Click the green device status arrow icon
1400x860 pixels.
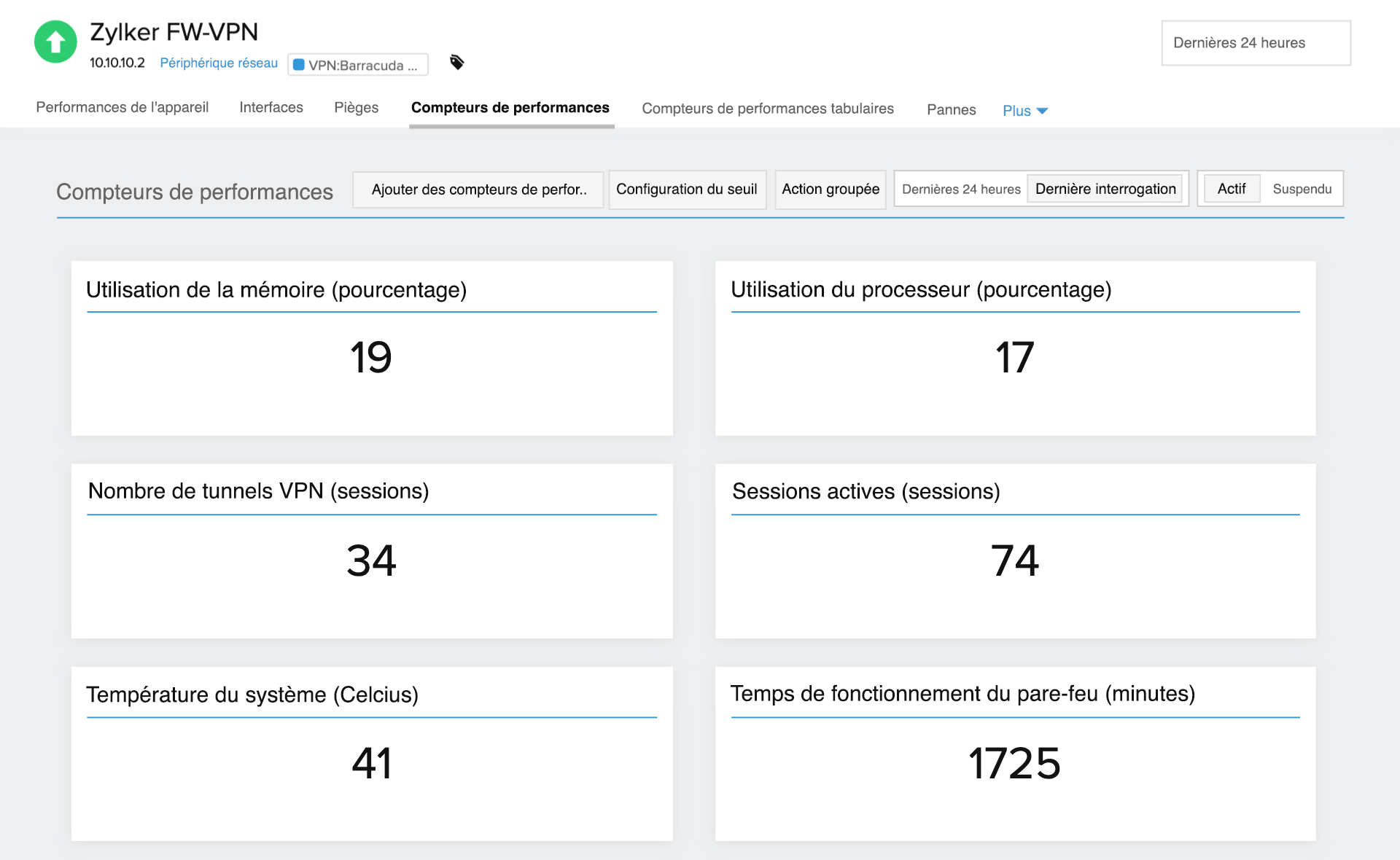55,42
